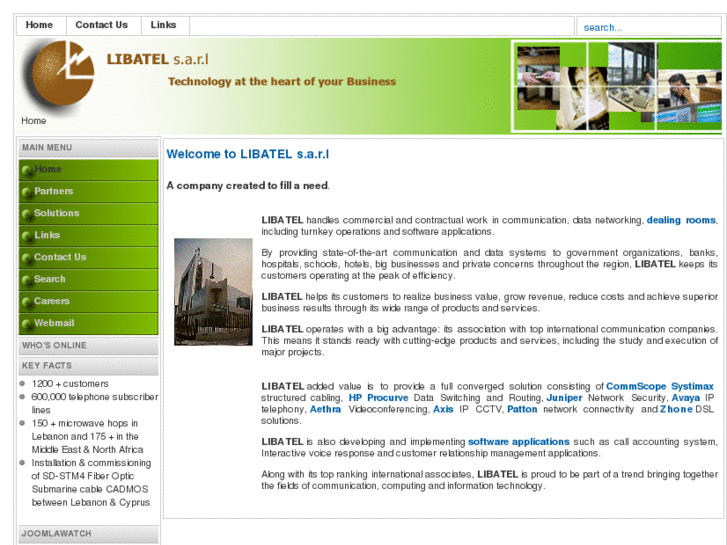The image size is (727, 545).
Task: Select Home in the green main menu
Action: (x=88, y=169)
